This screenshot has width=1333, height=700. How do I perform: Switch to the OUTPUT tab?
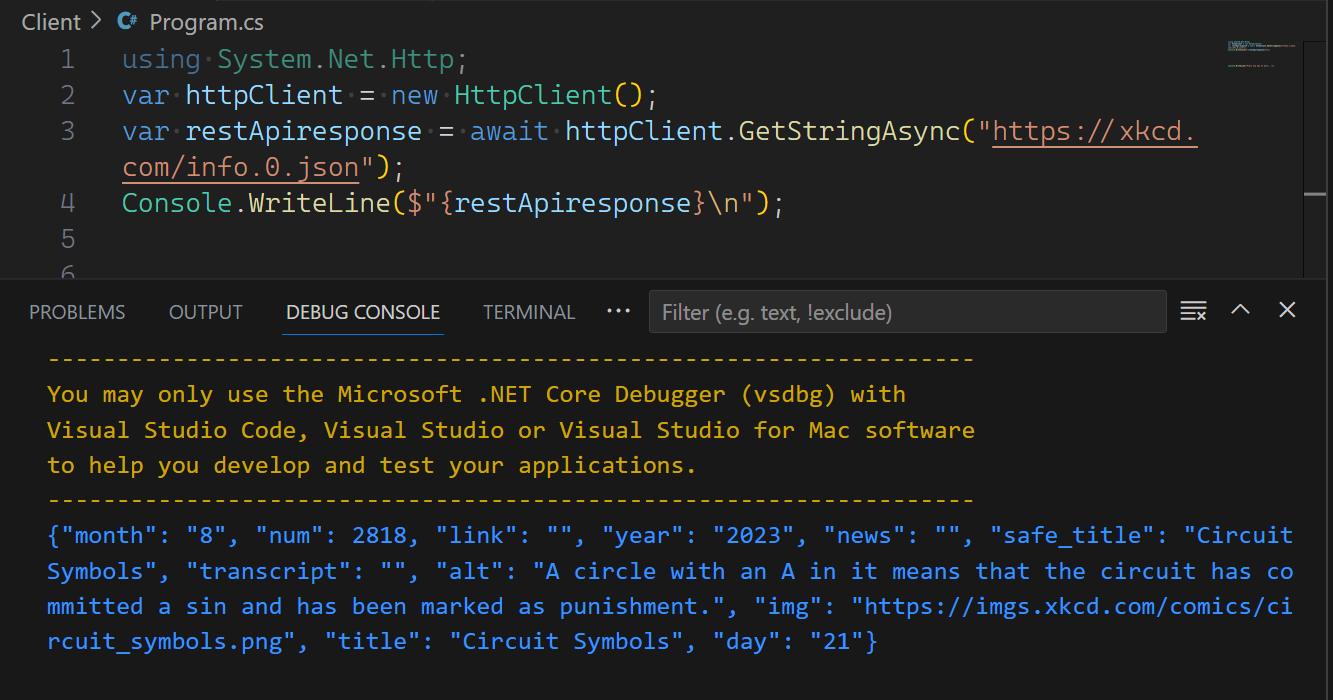pyautogui.click(x=205, y=312)
